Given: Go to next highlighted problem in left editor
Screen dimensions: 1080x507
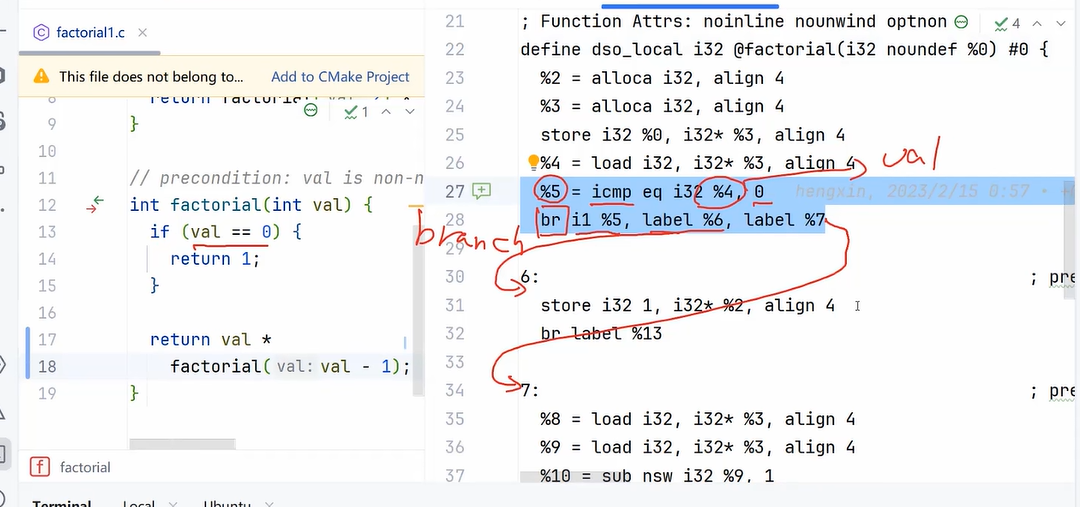Looking at the screenshot, I should tap(409, 112).
